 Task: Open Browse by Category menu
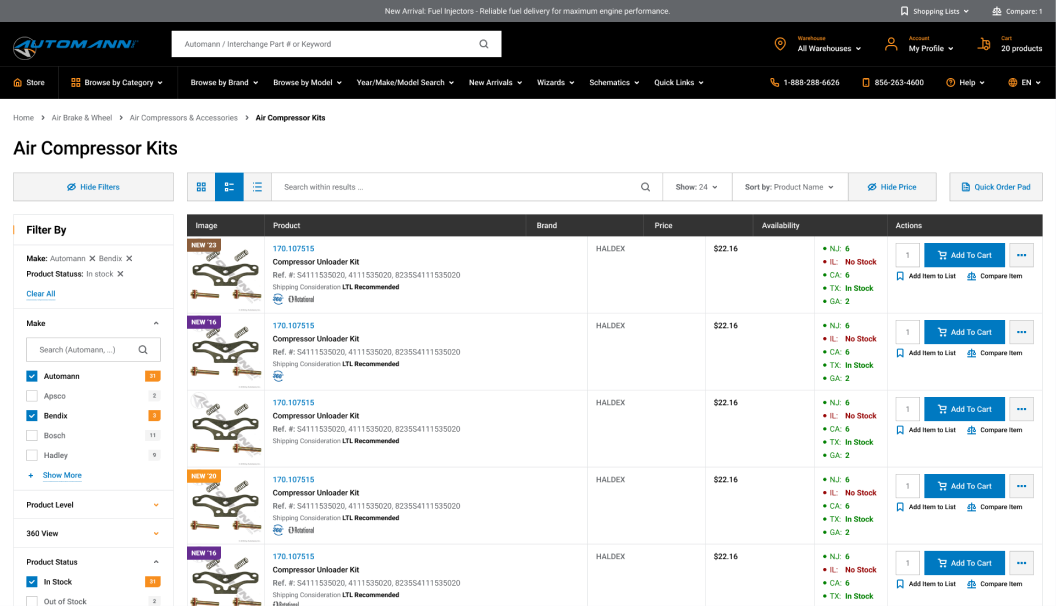pyautogui.click(x=117, y=82)
